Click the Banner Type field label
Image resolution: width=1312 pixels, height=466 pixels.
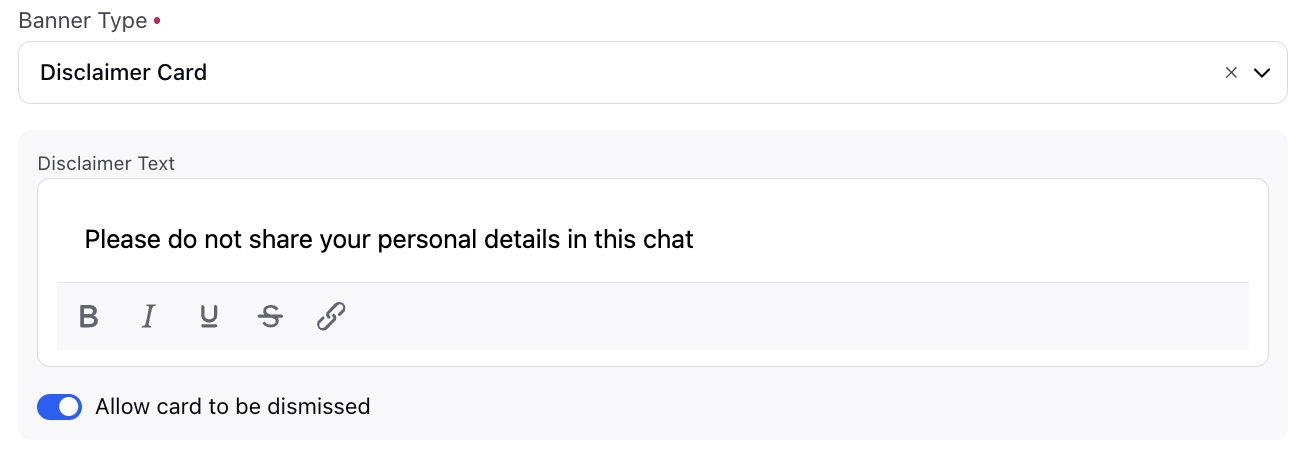click(x=83, y=21)
